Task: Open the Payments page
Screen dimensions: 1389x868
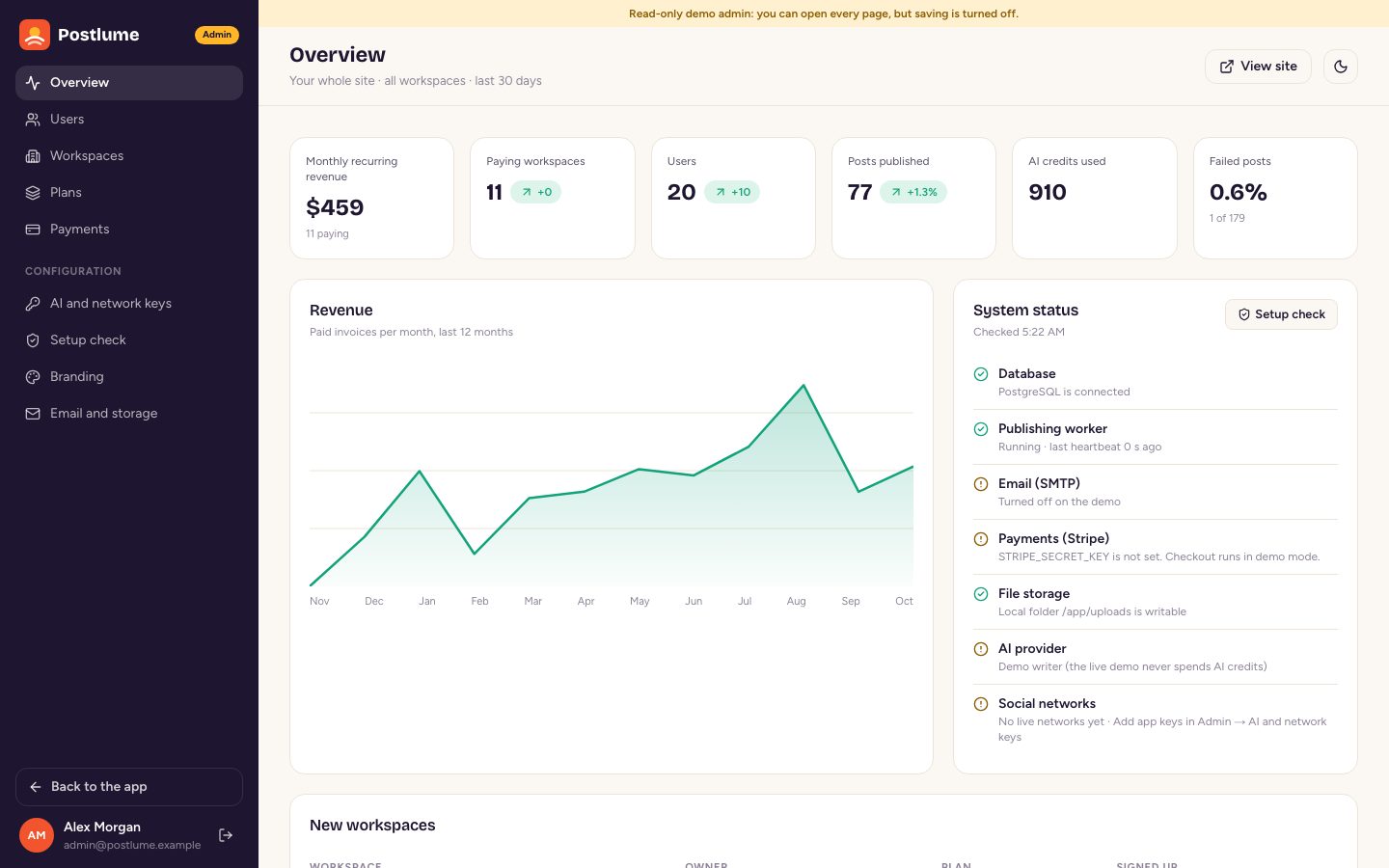Action: [129, 230]
